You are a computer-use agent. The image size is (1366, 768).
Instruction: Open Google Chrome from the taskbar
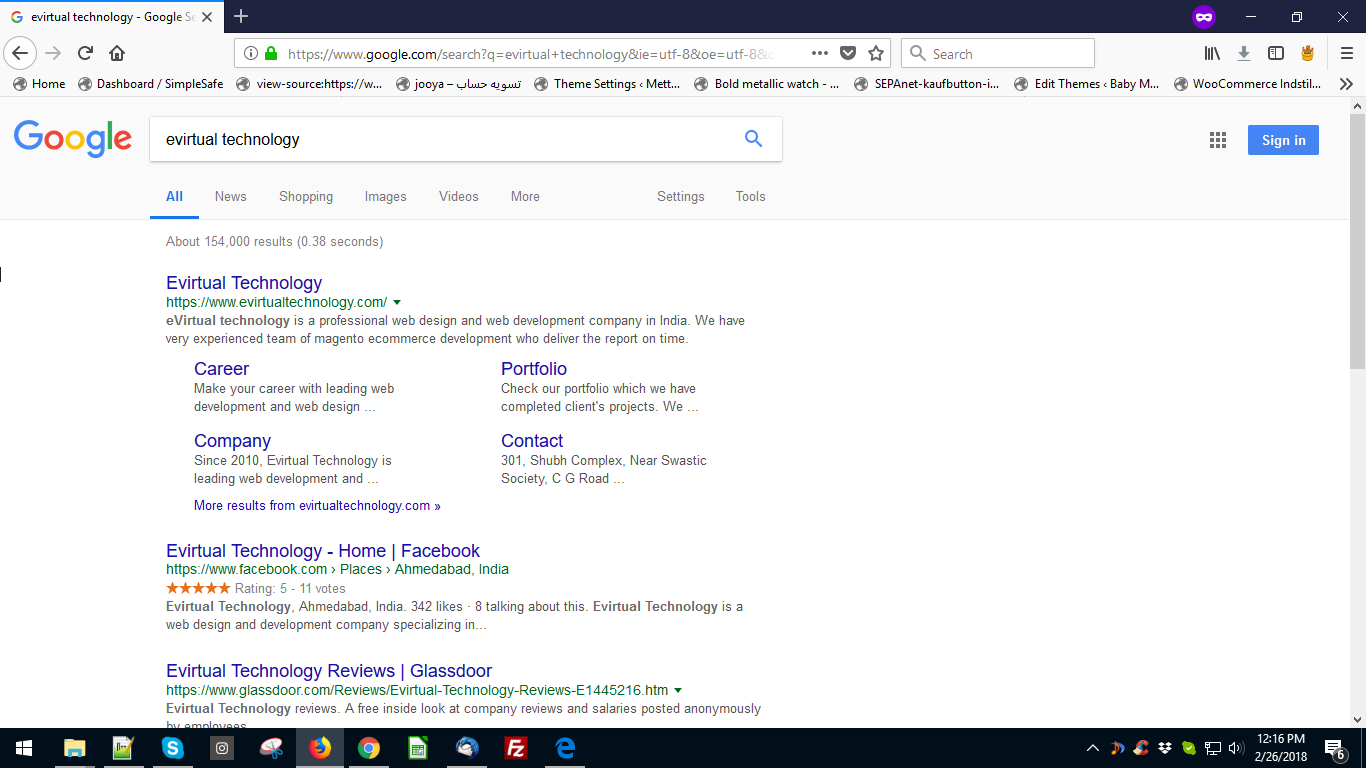[x=369, y=748]
